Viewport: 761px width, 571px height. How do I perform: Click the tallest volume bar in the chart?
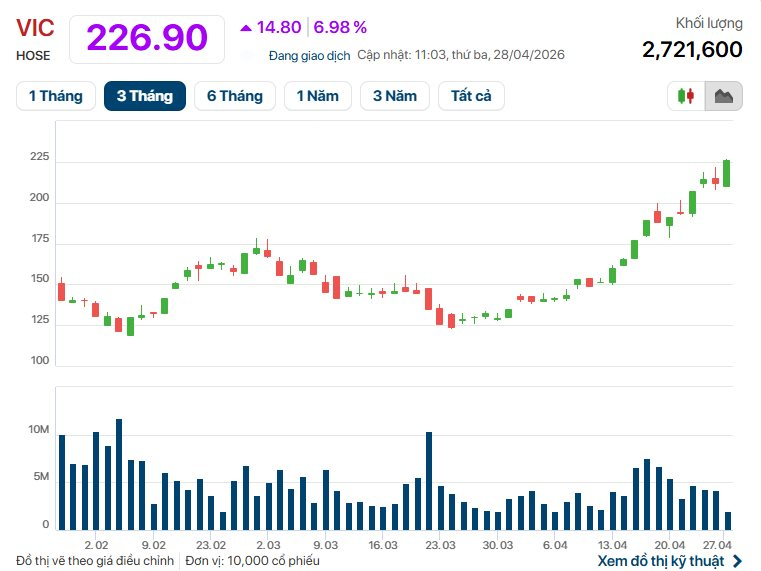coord(119,474)
